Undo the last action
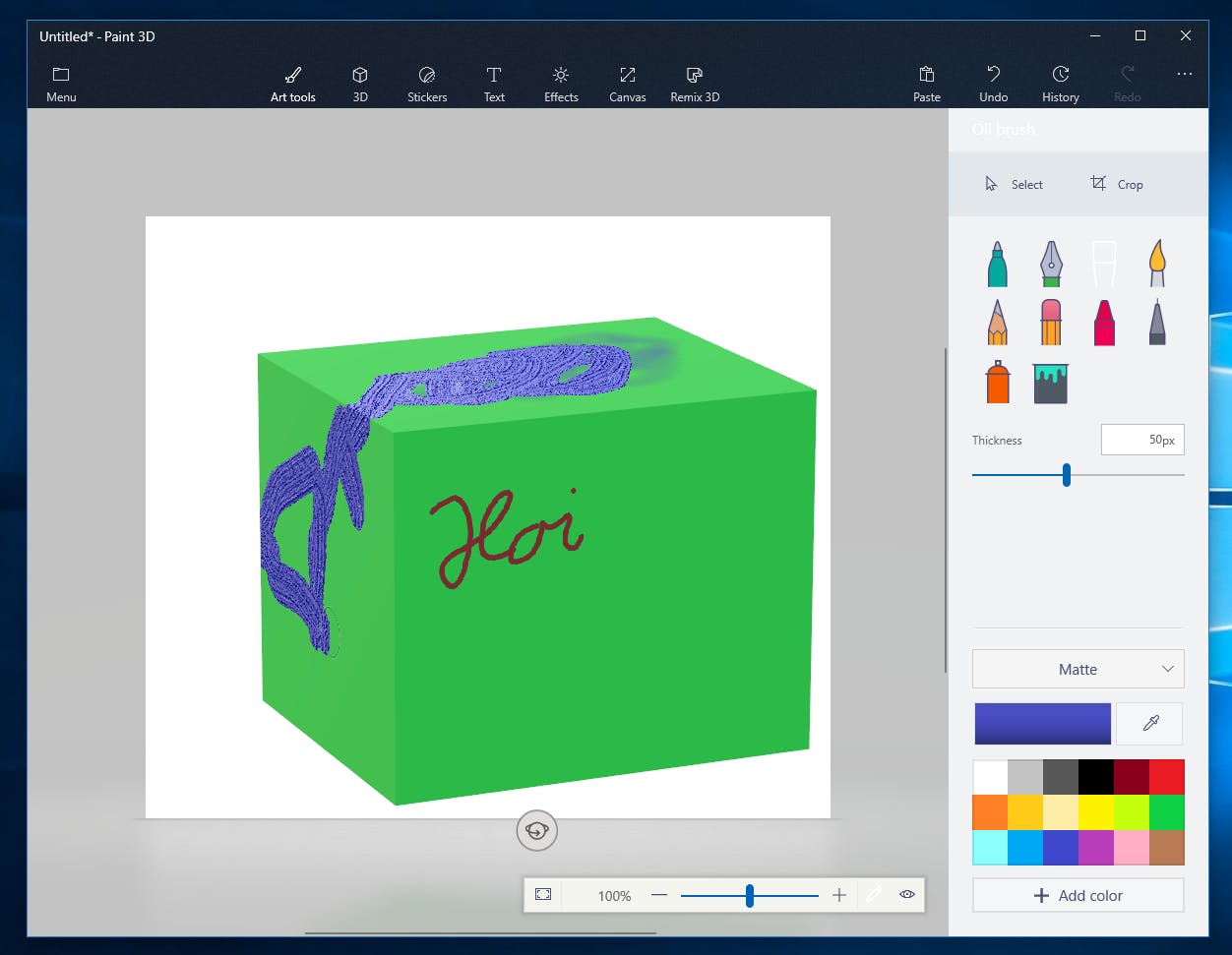The height and width of the screenshot is (955, 1232). 993,83
